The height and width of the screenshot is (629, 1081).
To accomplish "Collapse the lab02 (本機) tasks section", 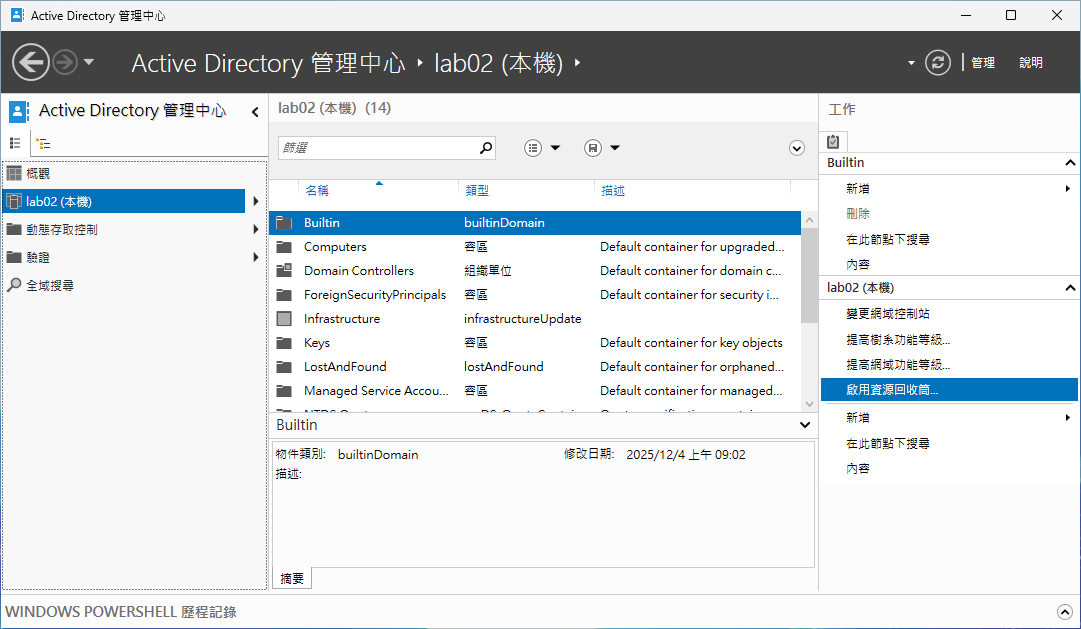I will coord(1070,288).
